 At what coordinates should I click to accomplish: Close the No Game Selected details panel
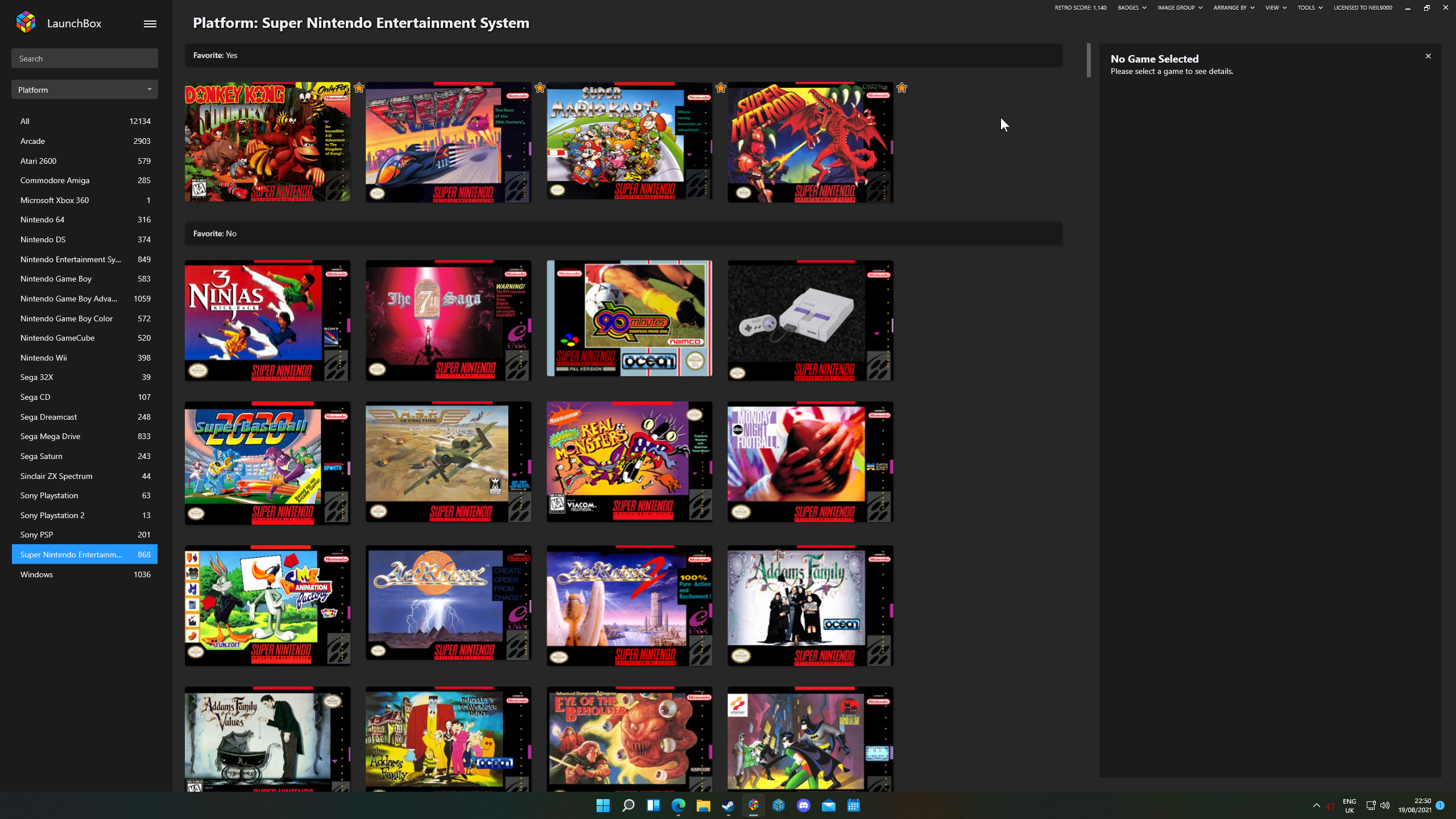[1428, 56]
